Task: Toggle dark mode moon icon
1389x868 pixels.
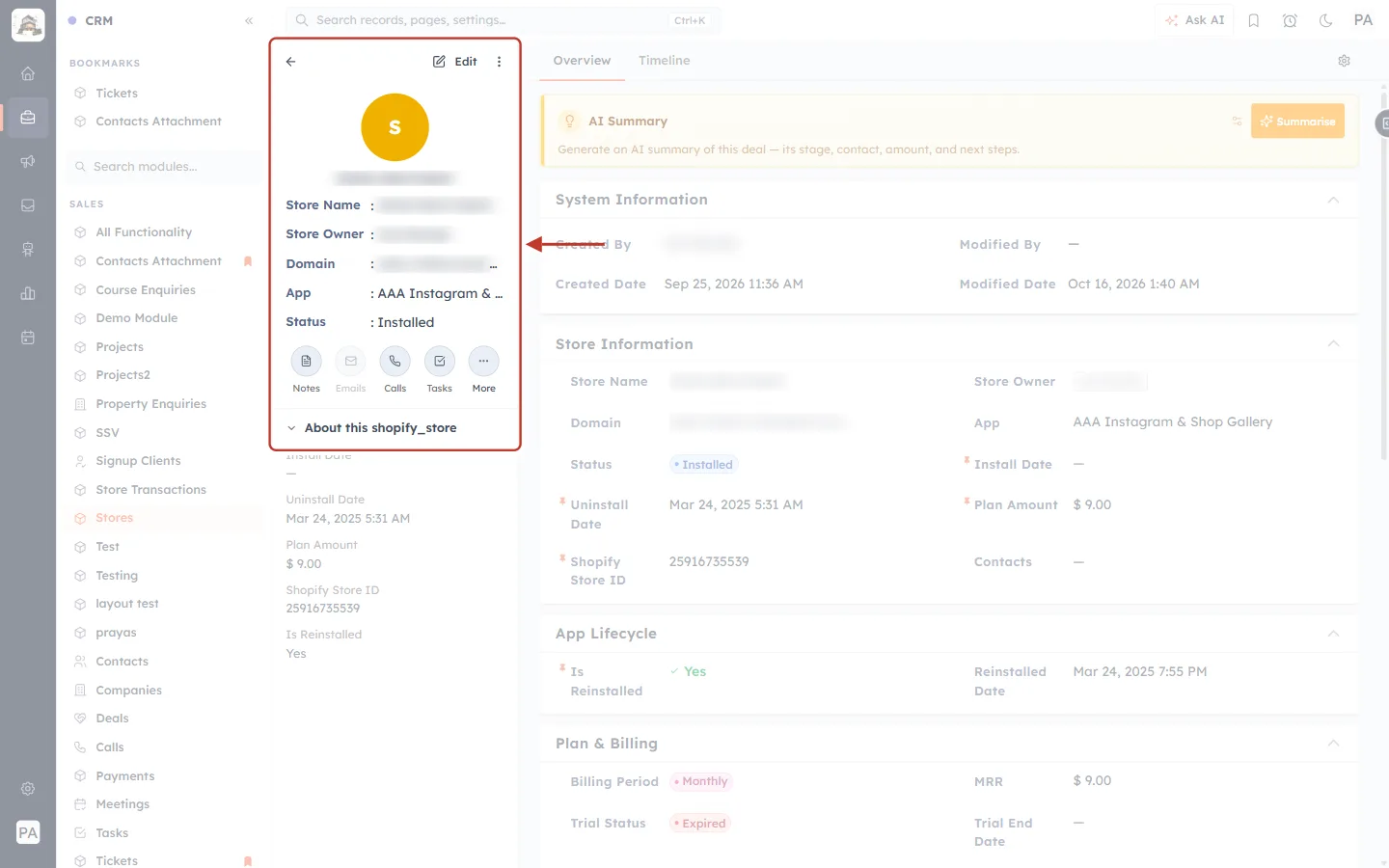Action: click(x=1326, y=20)
